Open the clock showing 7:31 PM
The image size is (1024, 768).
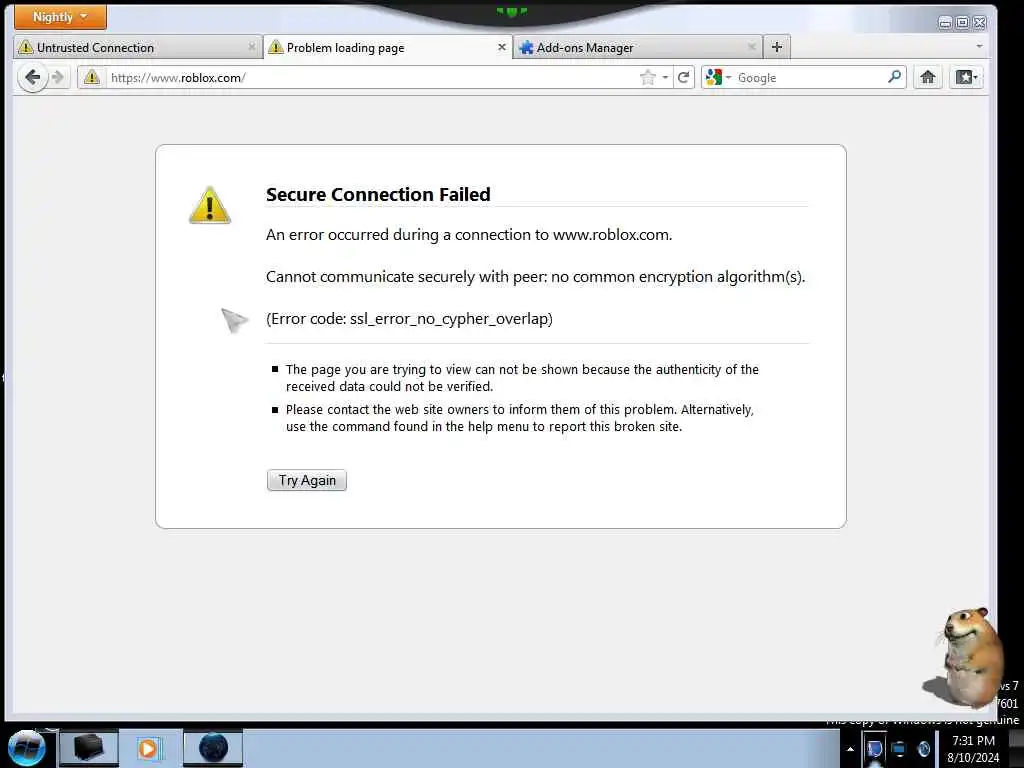coord(973,748)
